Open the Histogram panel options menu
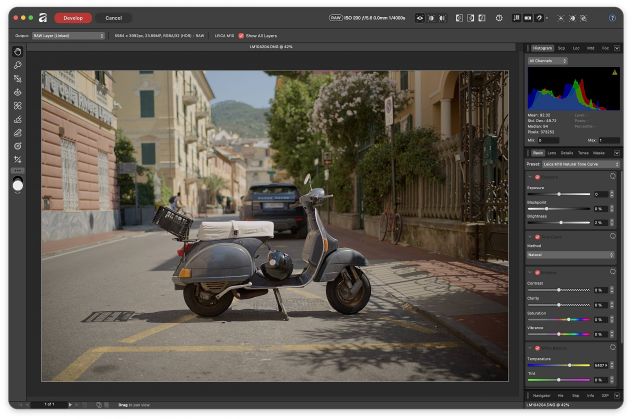 [x=617, y=48]
